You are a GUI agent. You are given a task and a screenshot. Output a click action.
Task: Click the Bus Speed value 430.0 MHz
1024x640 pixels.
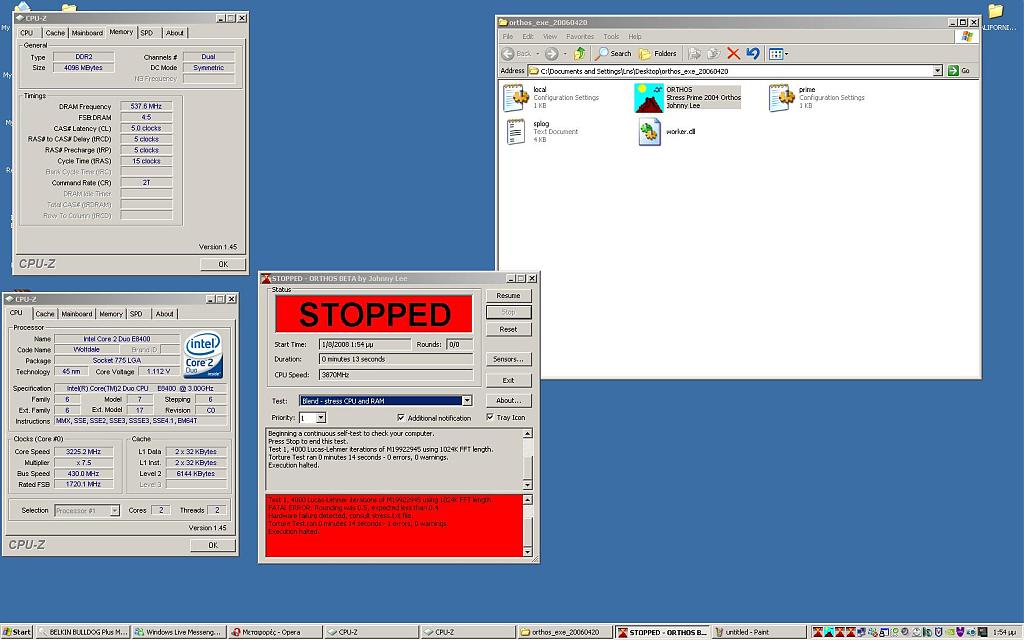(84, 473)
